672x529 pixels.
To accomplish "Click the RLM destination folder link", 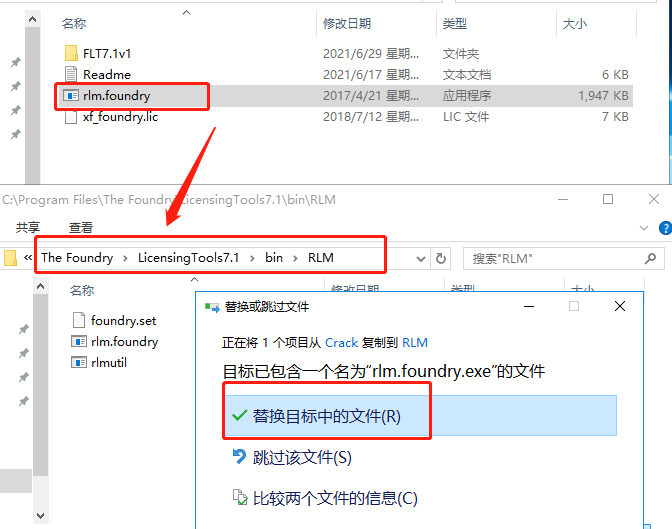I will (x=415, y=343).
